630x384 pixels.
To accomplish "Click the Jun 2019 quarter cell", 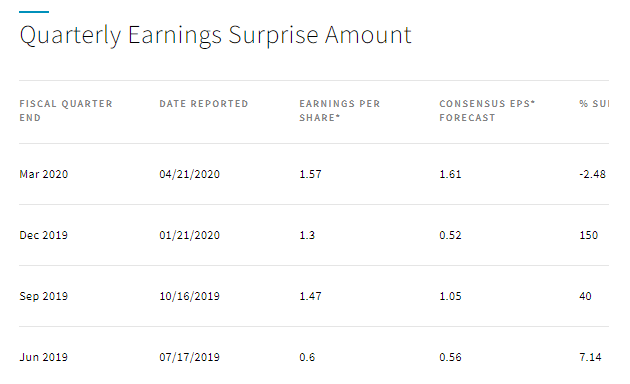I will pyautogui.click(x=43, y=357).
